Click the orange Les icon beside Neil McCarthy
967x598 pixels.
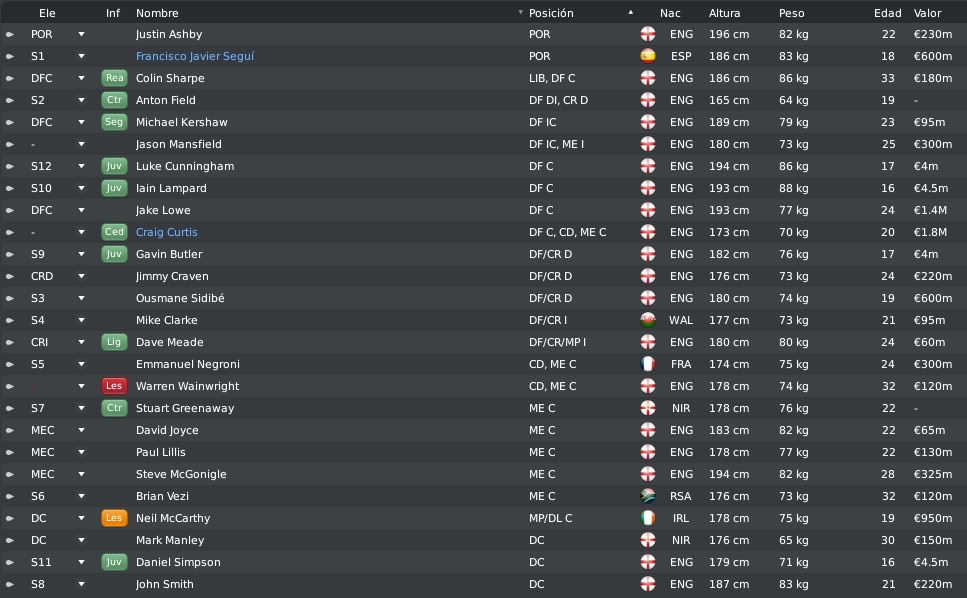pos(114,518)
